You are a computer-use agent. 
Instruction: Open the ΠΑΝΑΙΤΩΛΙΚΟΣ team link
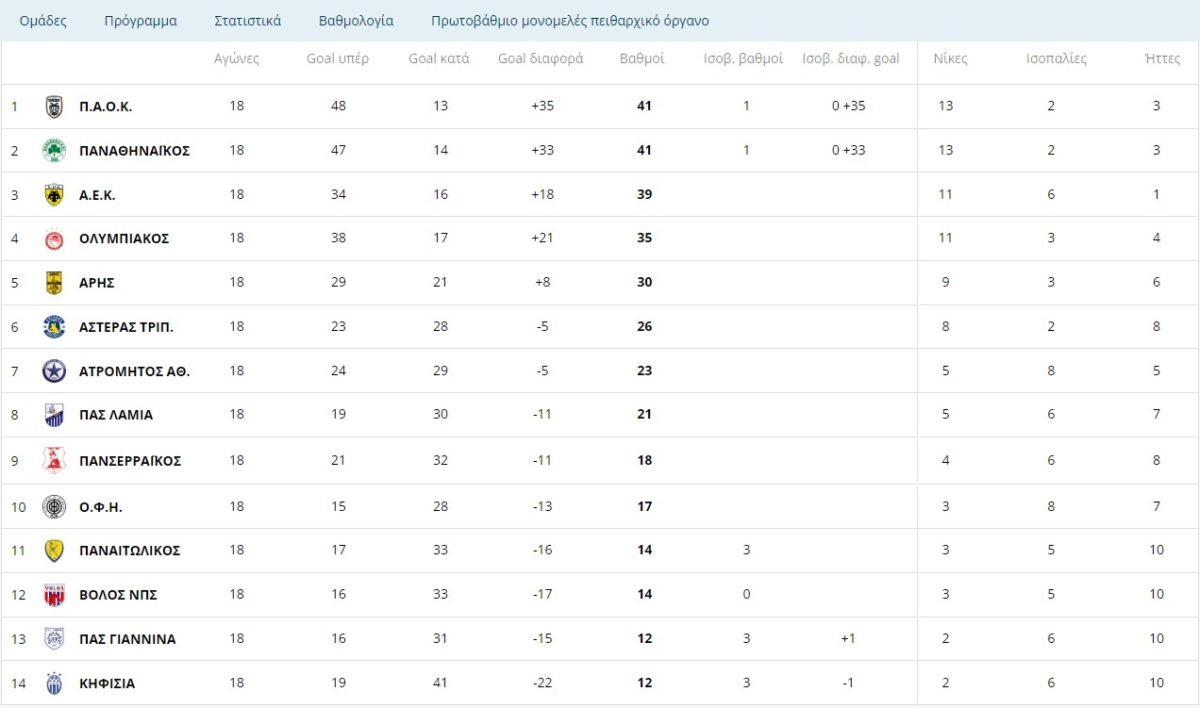pos(130,550)
